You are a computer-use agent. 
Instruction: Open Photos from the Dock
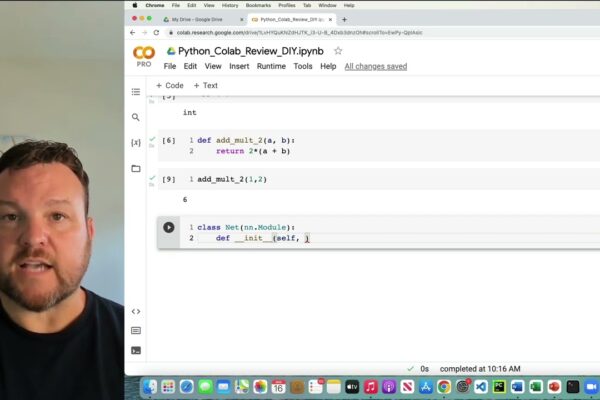260,387
